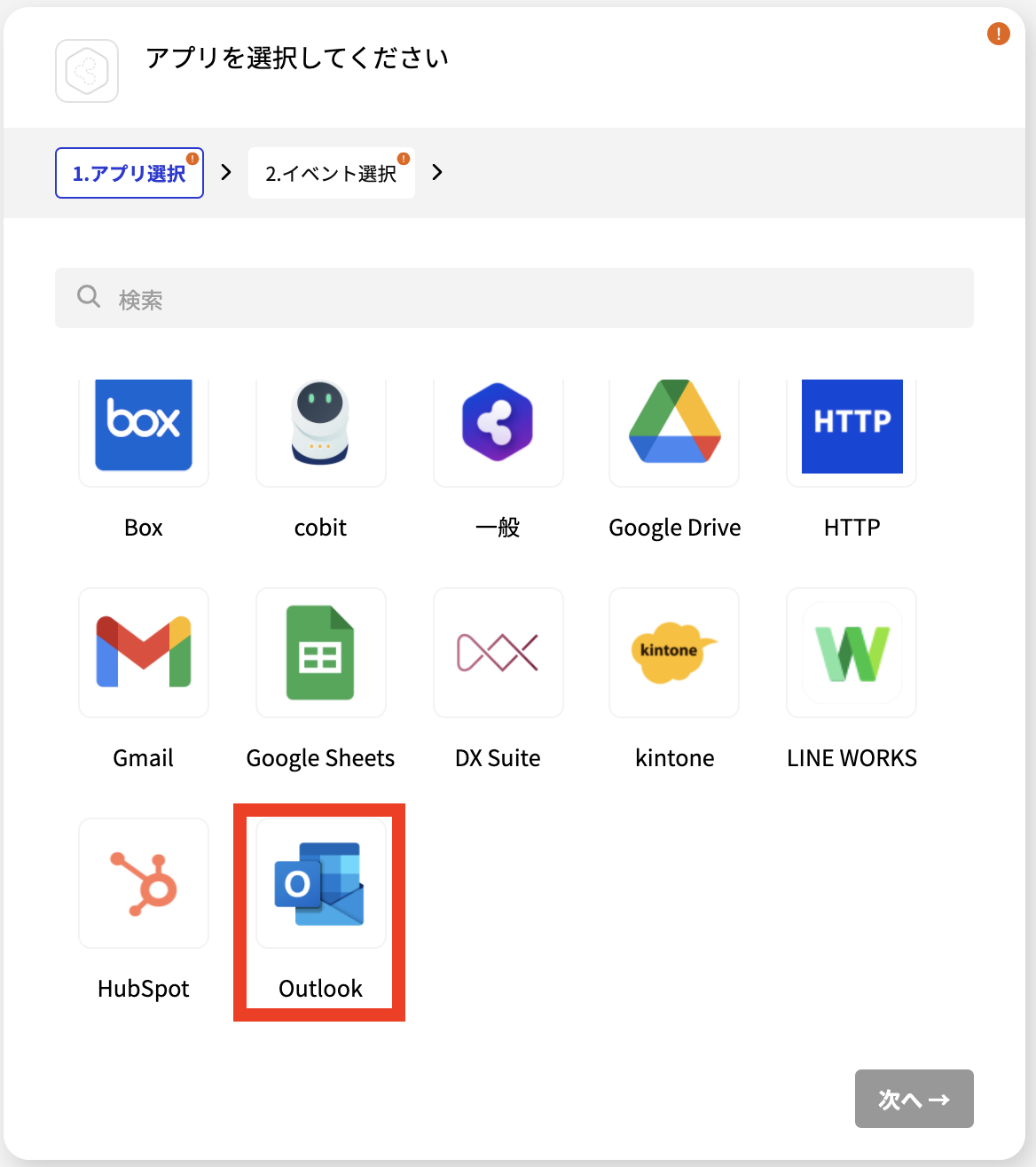Select the Gmail app icon

click(x=144, y=653)
